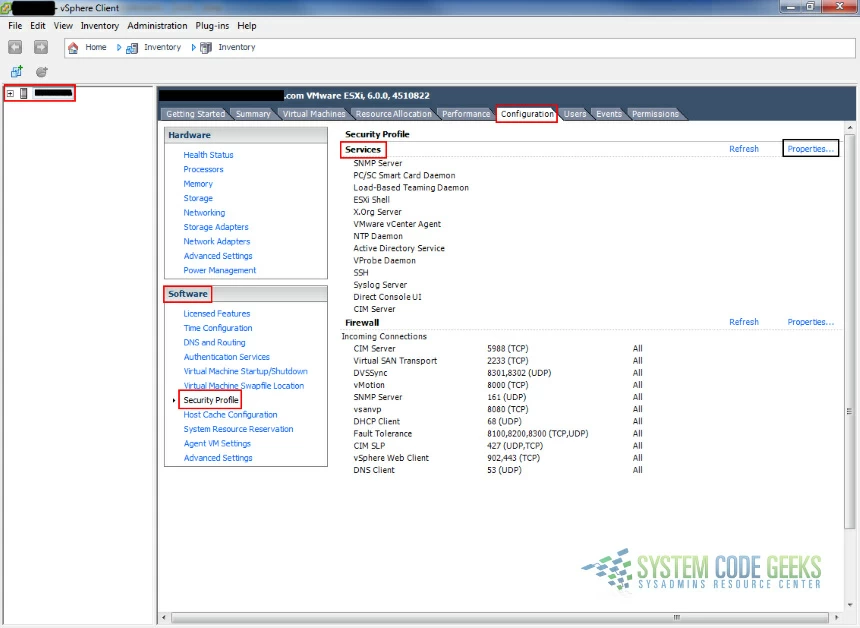Screen dimensions: 860x628
Task: Open DNS and Routing link
Action: coord(214,342)
